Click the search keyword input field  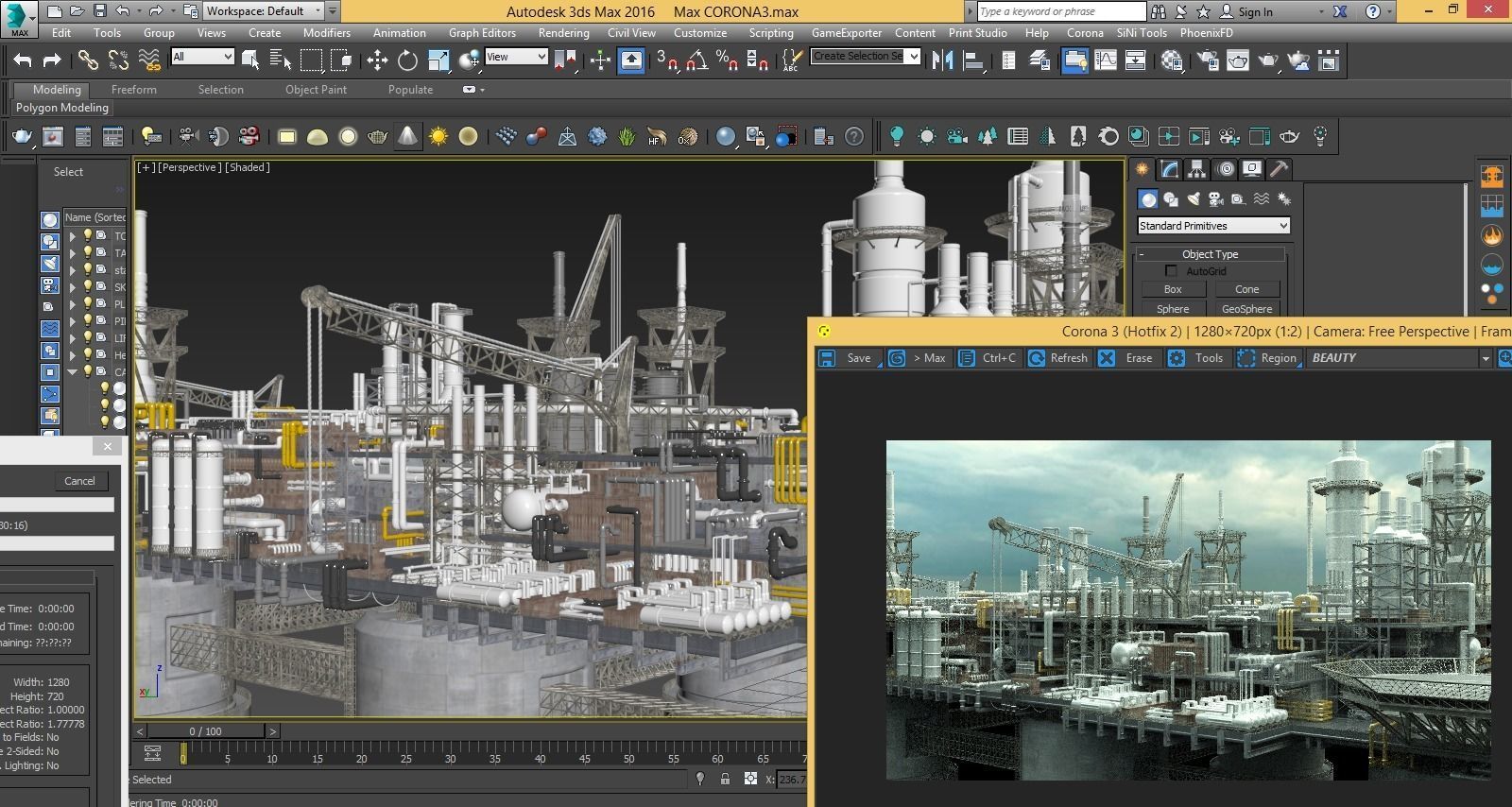point(1061,11)
